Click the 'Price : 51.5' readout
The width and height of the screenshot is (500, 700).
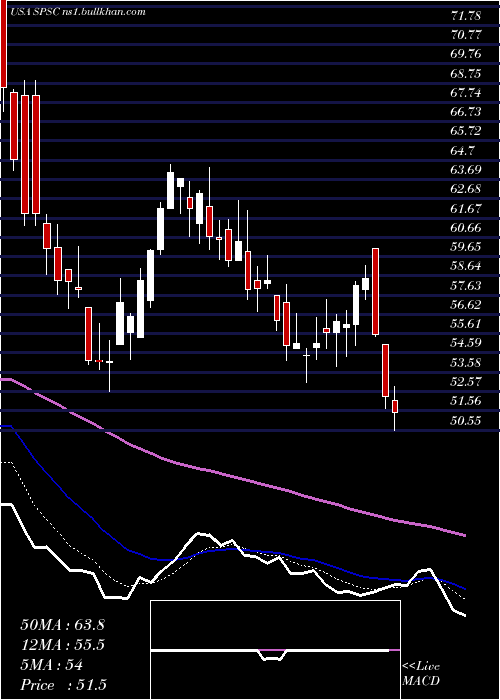coord(63,685)
